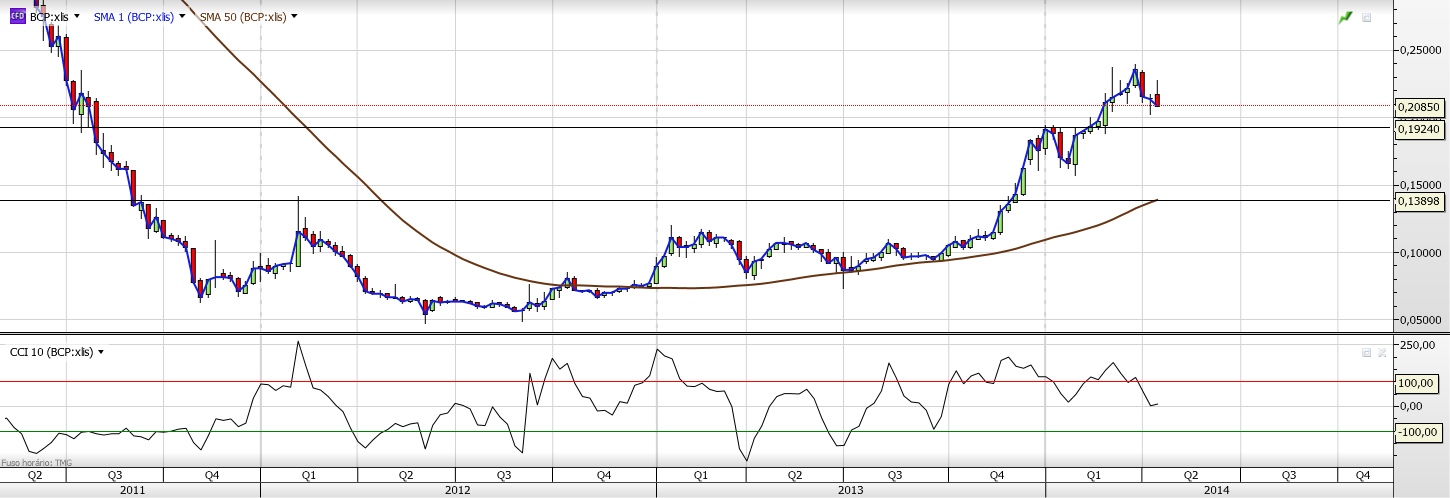Collapse the main price chart panel
This screenshot has width=1450, height=498.
click(1367, 18)
